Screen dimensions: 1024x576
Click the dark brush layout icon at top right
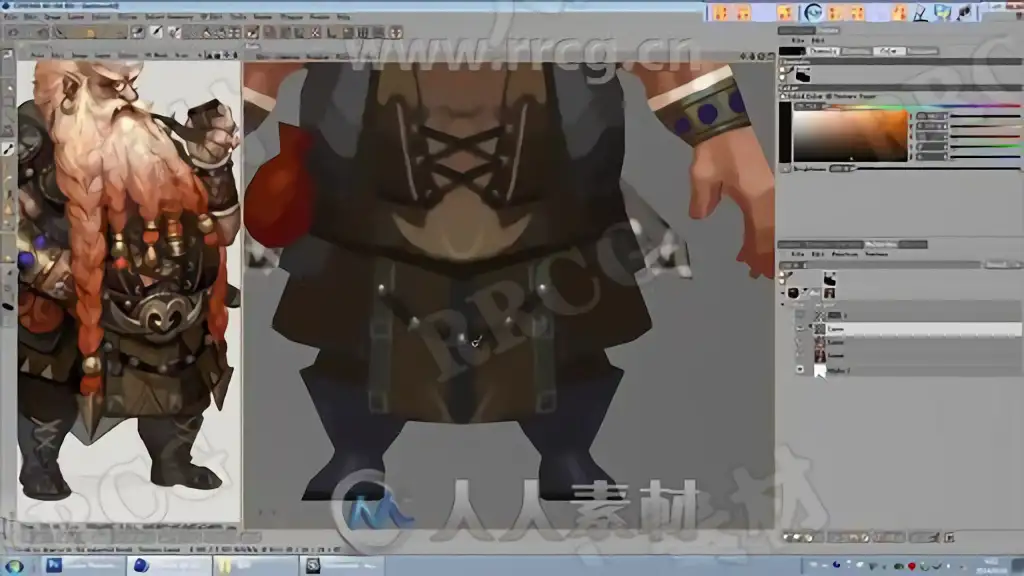(965, 12)
